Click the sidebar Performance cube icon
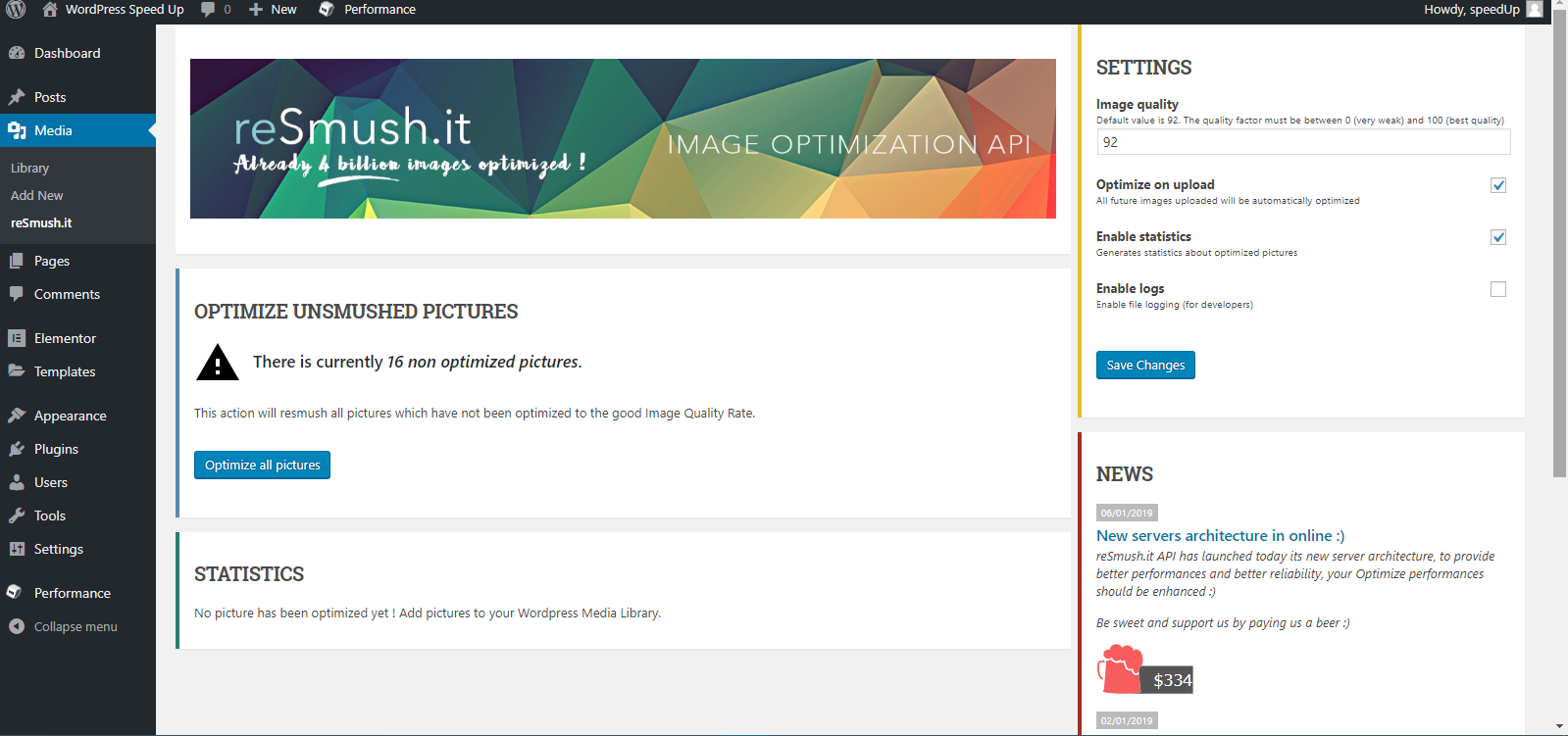The width and height of the screenshot is (1568, 736). [x=14, y=592]
